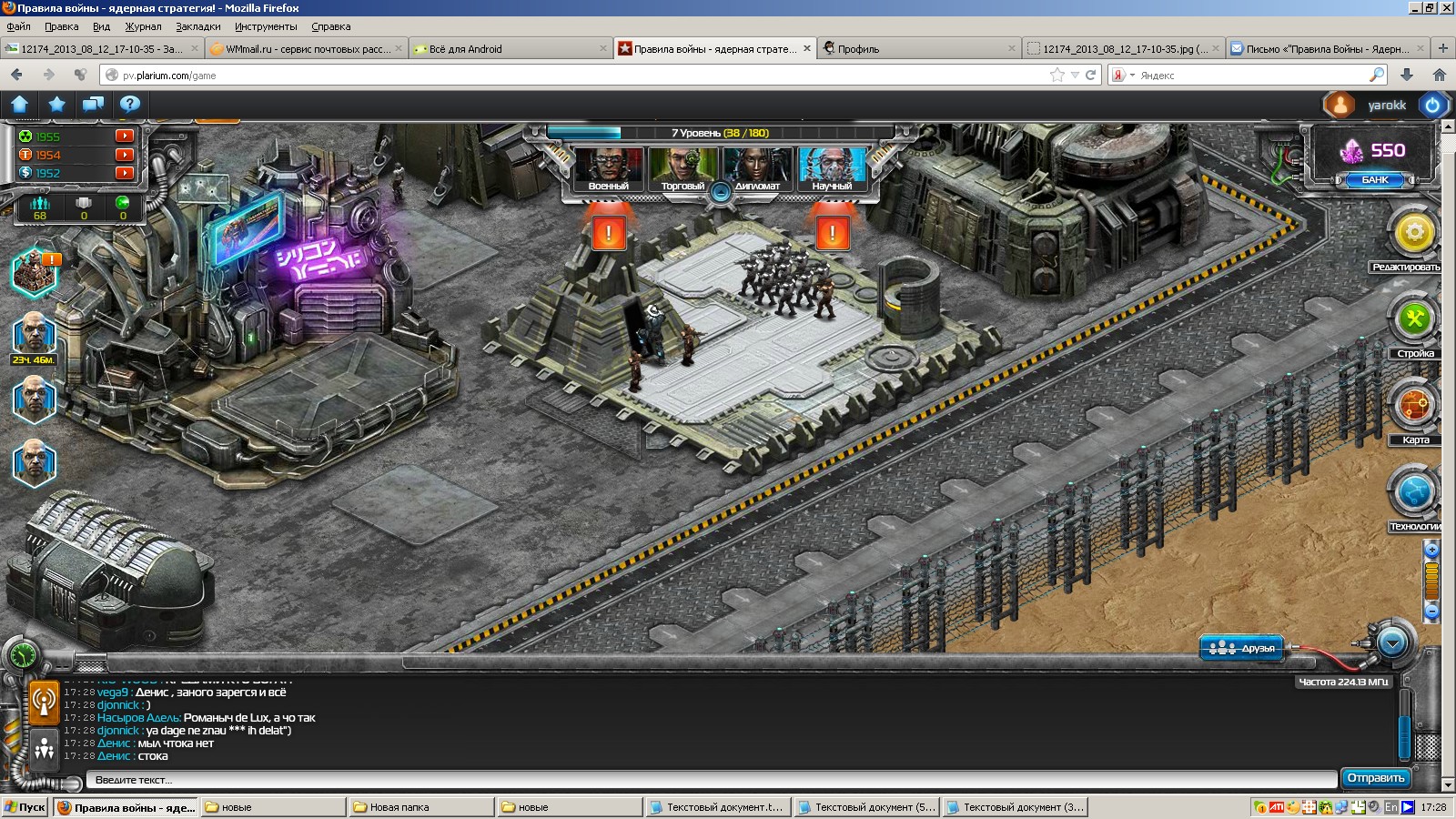
Task: Click the blue power logout icon
Action: pos(1432,106)
